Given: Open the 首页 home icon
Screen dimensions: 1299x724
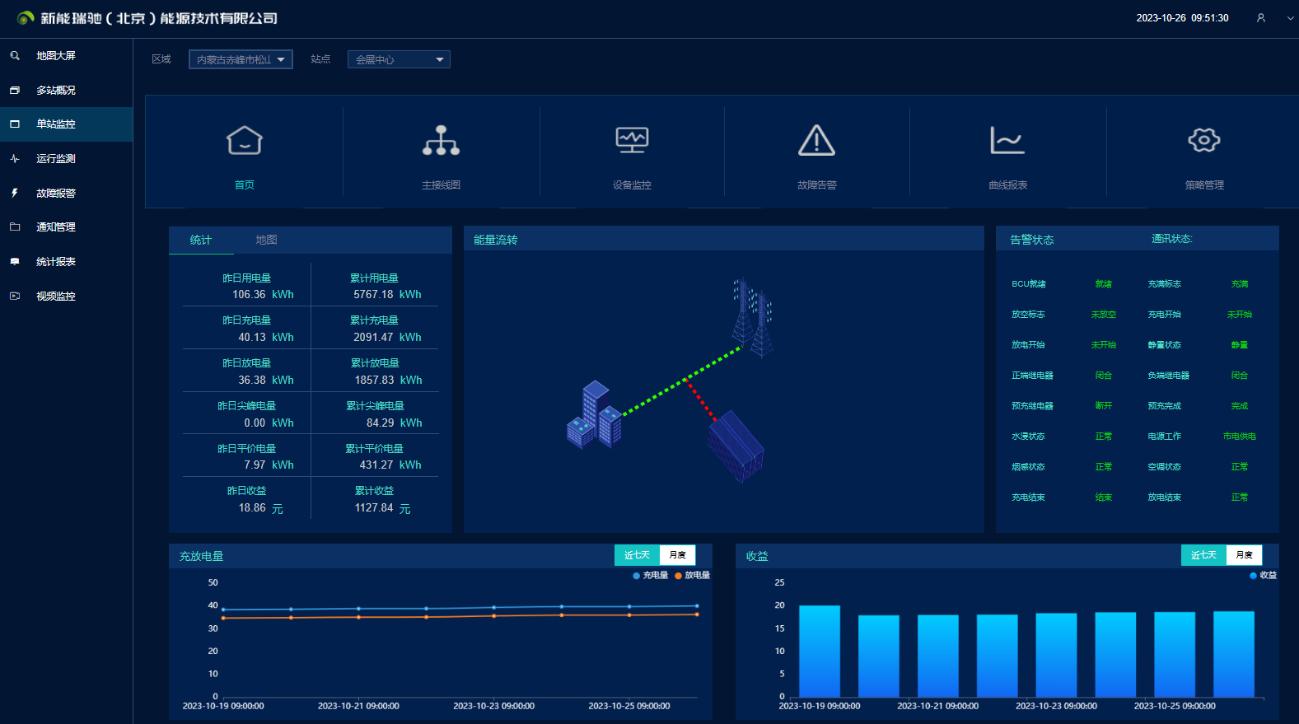Looking at the screenshot, I should coord(244,141).
